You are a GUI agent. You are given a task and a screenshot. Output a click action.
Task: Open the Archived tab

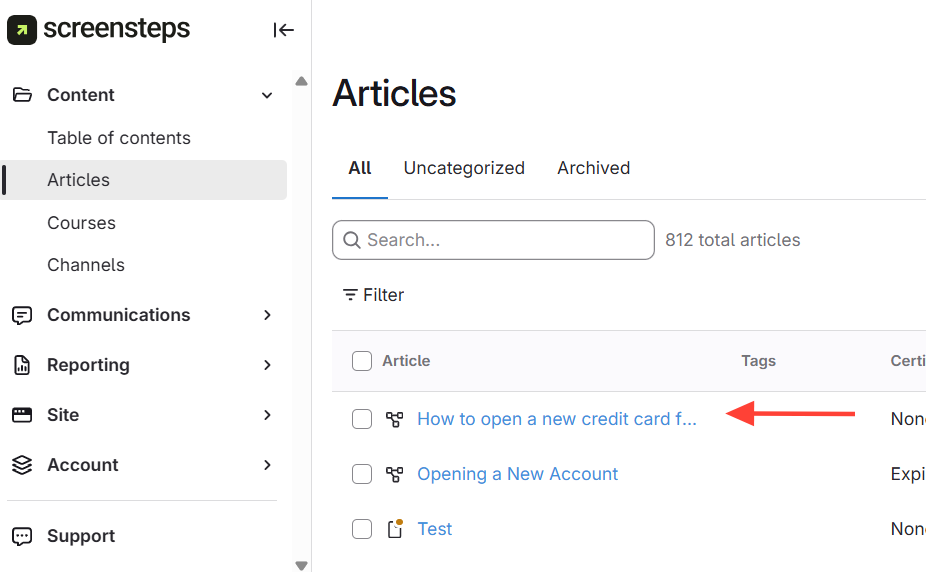(x=593, y=168)
